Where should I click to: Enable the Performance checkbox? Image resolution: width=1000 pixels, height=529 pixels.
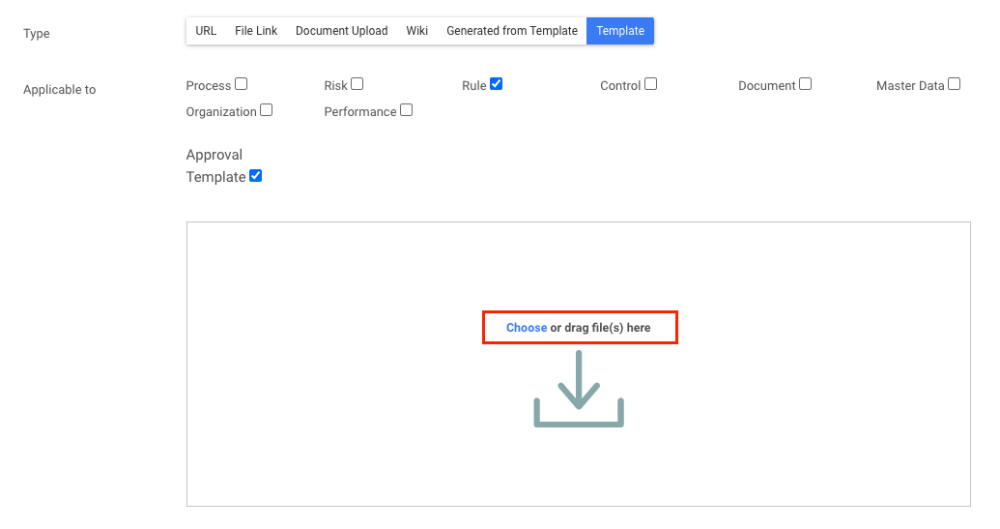tap(406, 111)
